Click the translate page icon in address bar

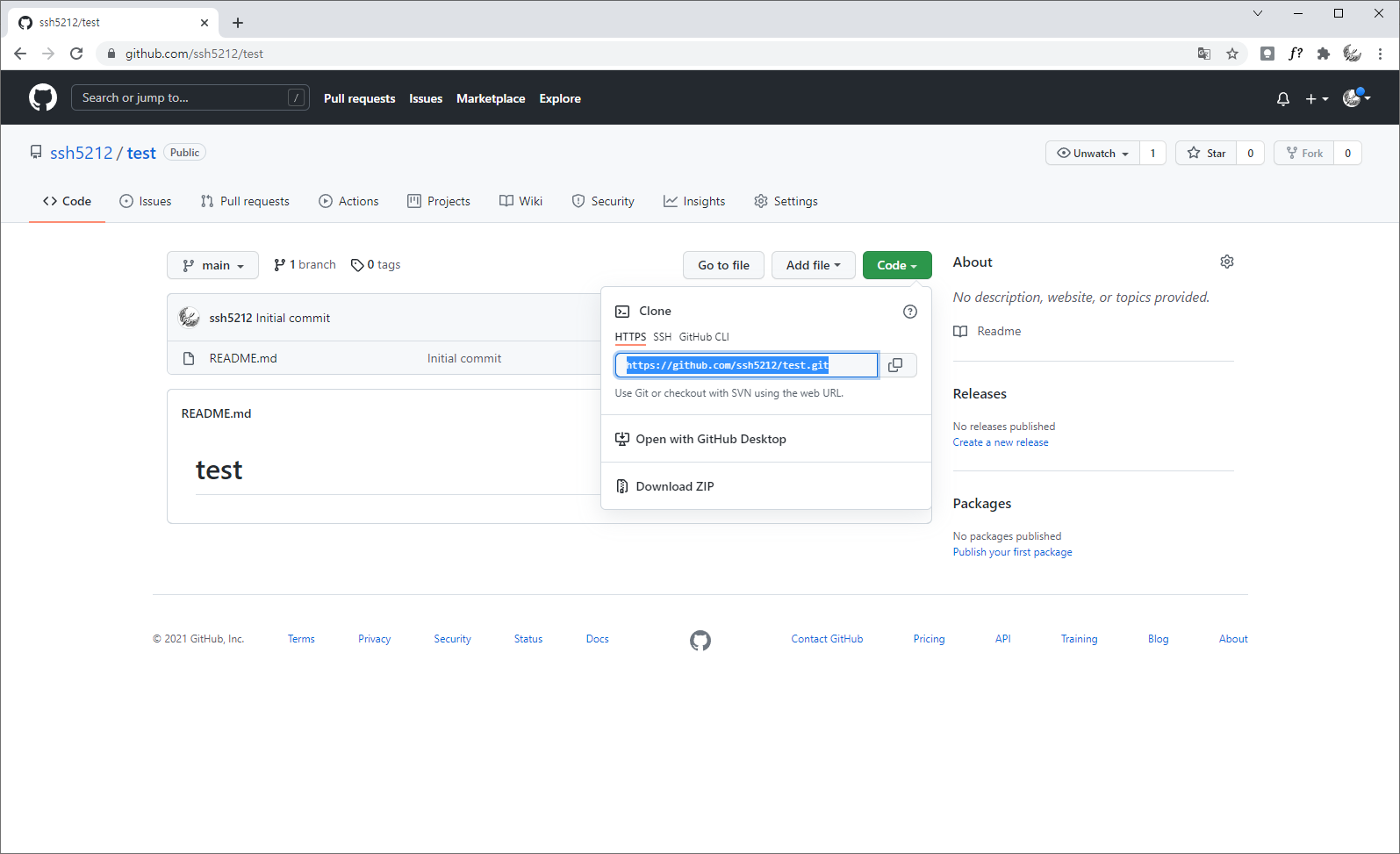coord(1204,54)
